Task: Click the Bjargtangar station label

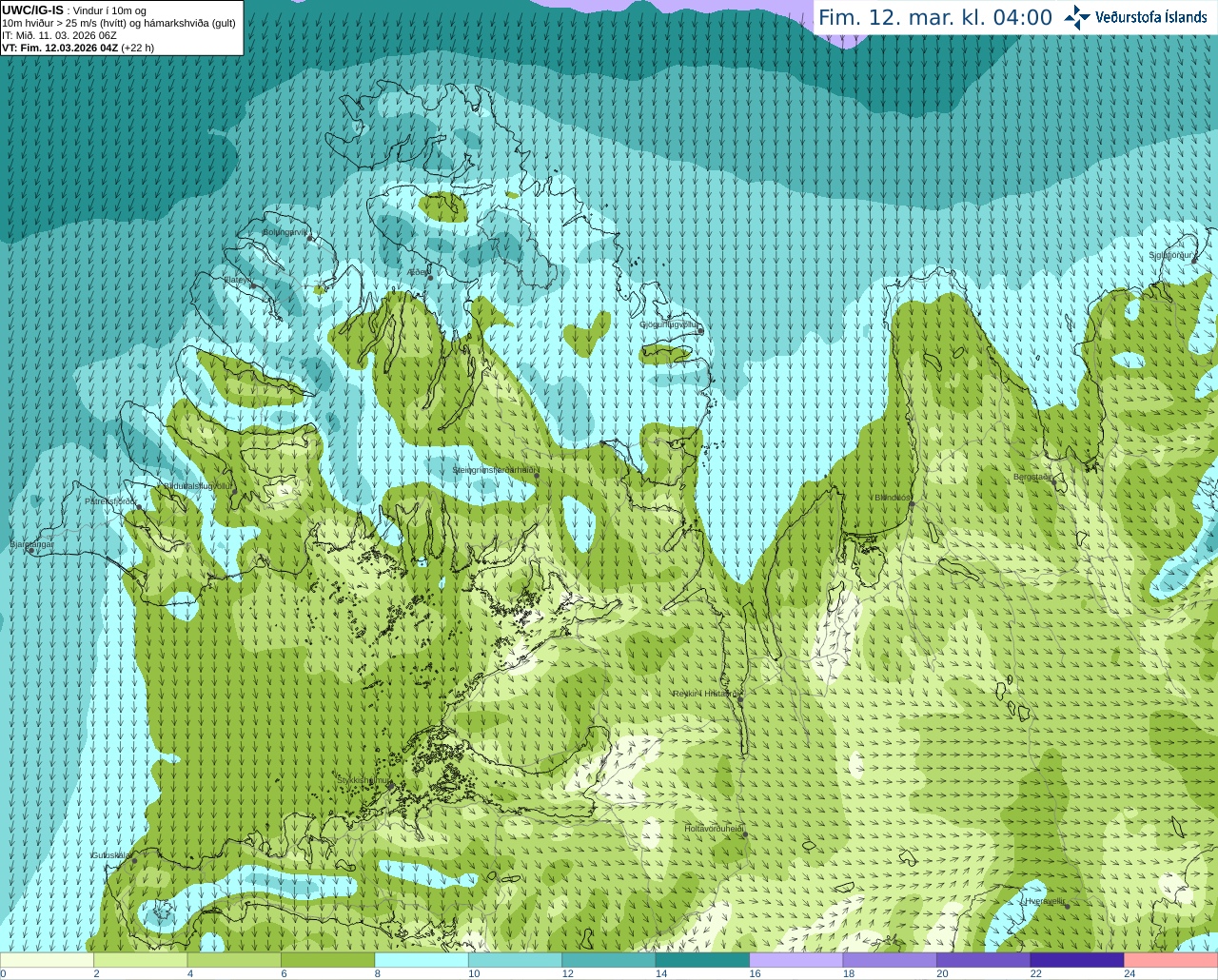Action: click(31, 544)
